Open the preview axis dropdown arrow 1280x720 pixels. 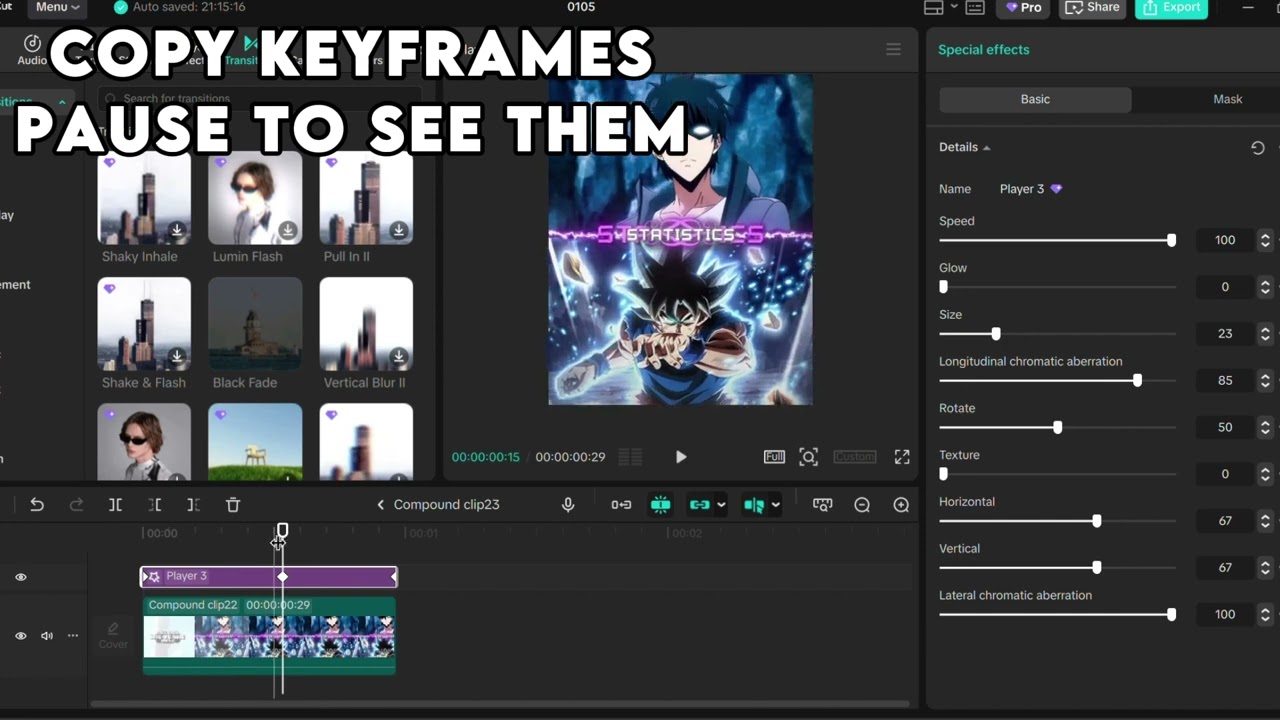click(775, 505)
